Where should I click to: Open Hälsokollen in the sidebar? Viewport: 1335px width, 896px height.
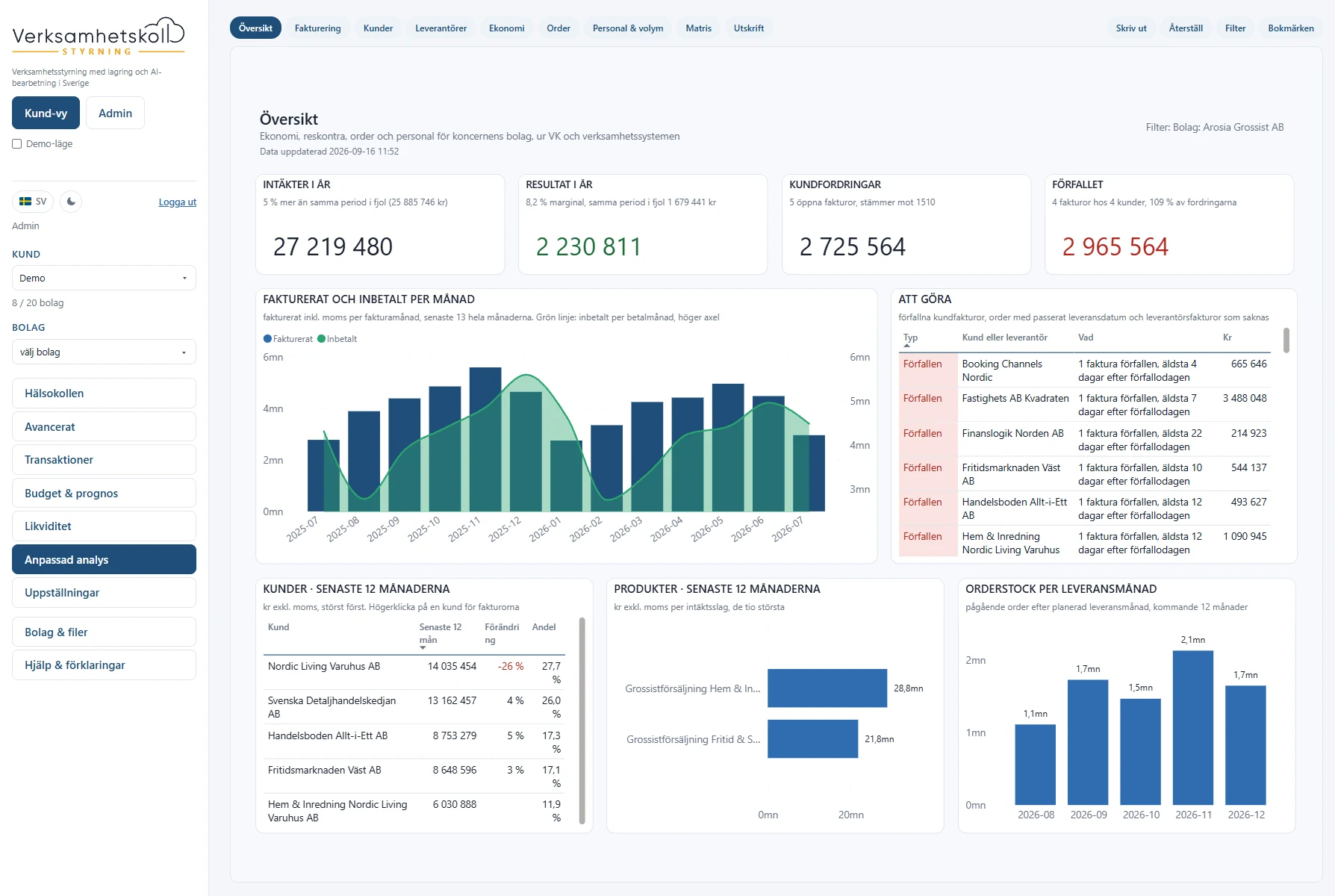tap(104, 393)
